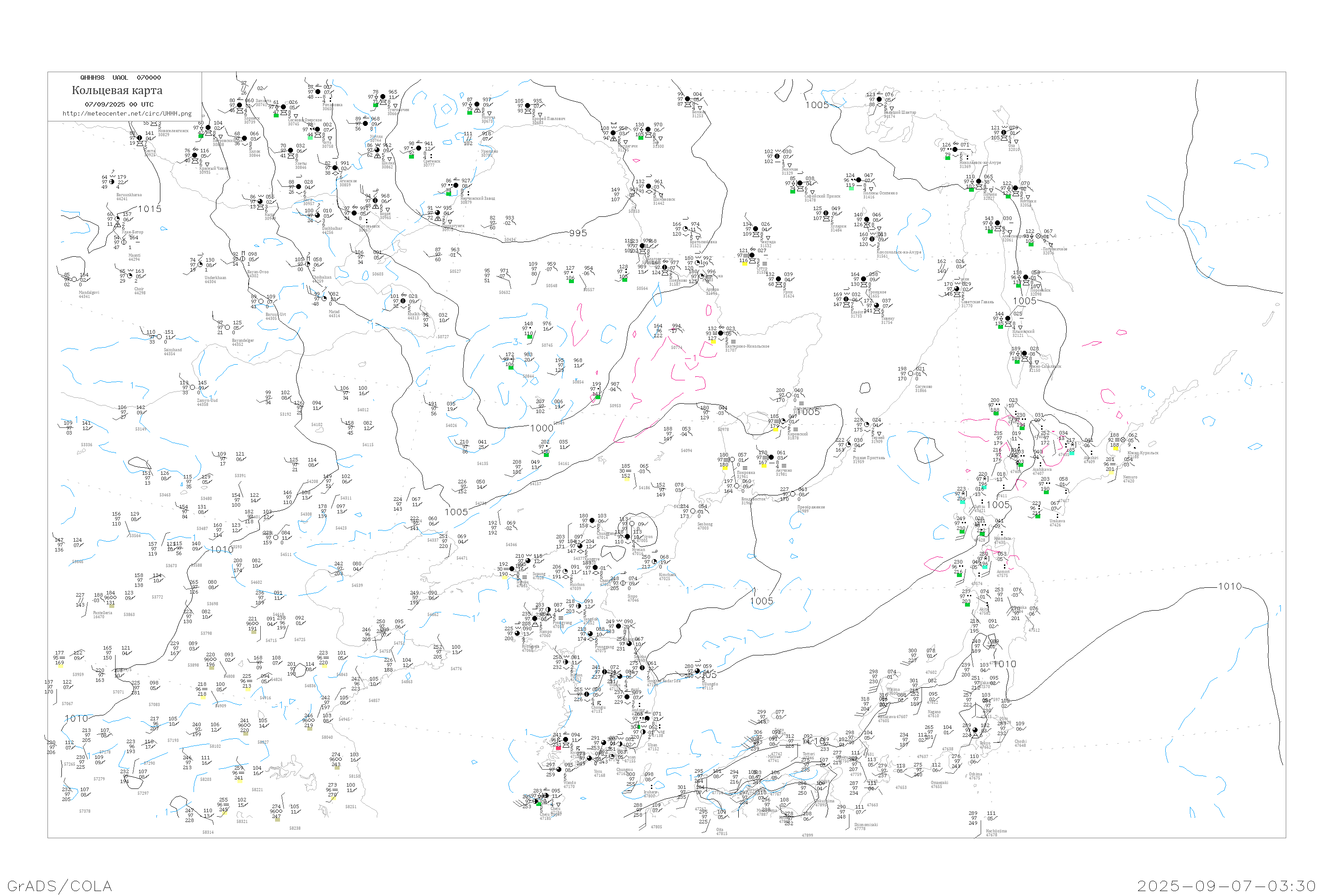Screen dimensions: 1344x896
Task: Click the filled station circle at Улеты
Action: (x=291, y=151)
